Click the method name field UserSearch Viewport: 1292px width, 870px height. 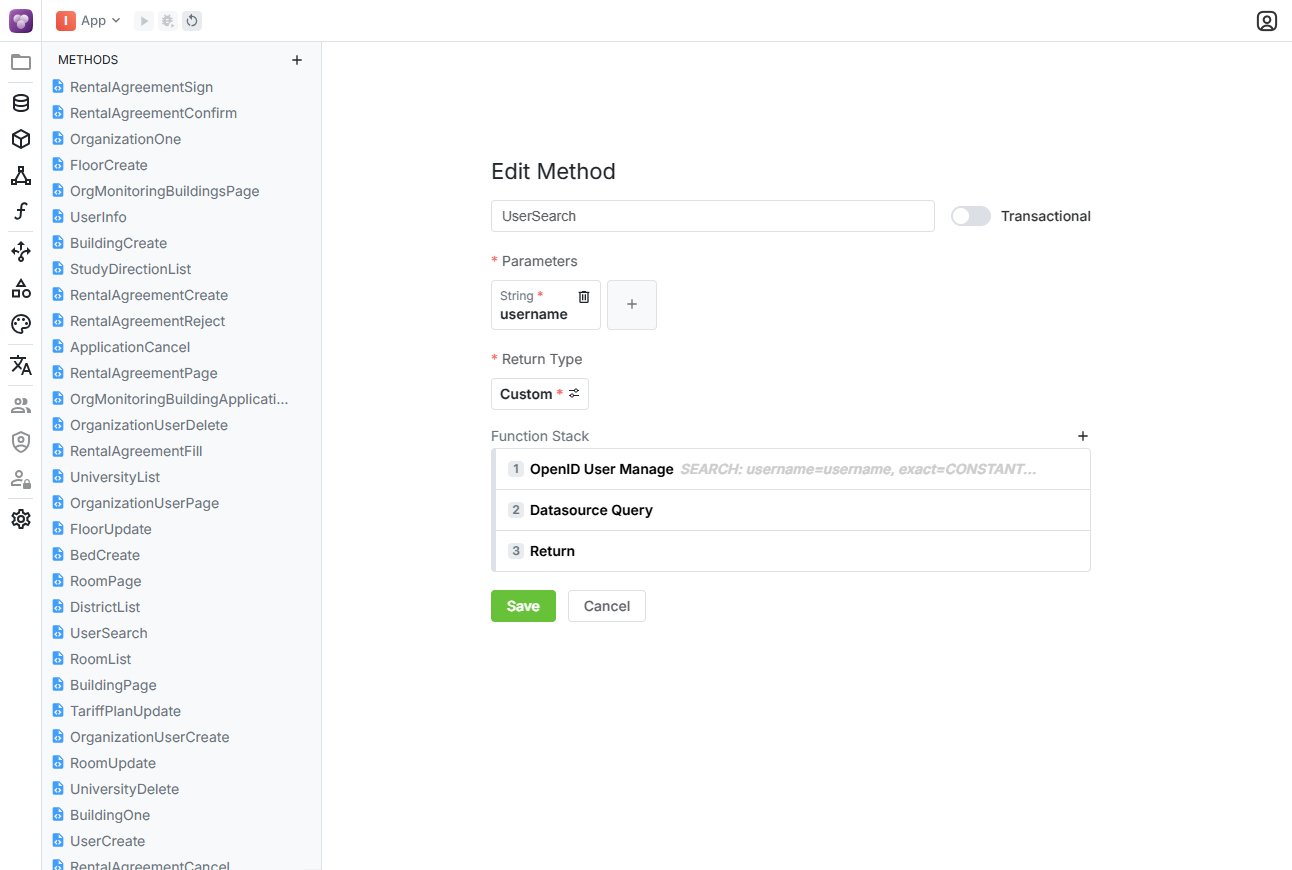point(712,216)
